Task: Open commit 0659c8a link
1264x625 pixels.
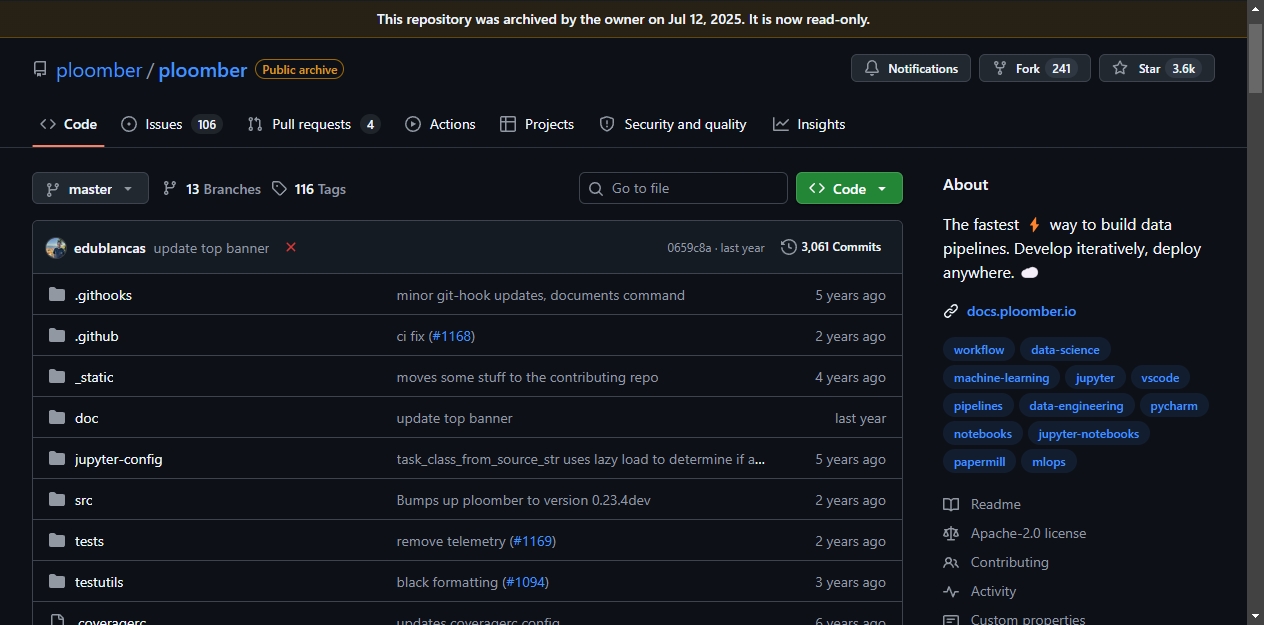Action: 689,248
